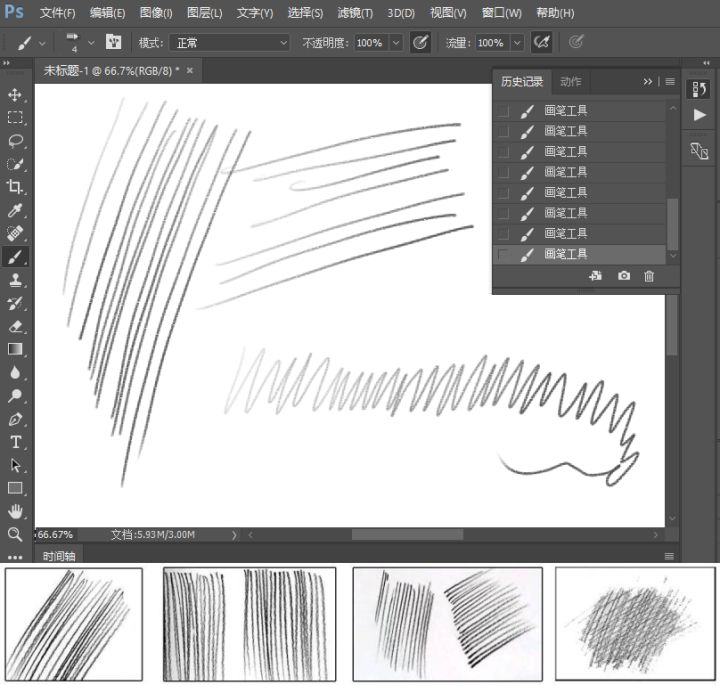Switch to the 动作 tab

click(x=570, y=82)
